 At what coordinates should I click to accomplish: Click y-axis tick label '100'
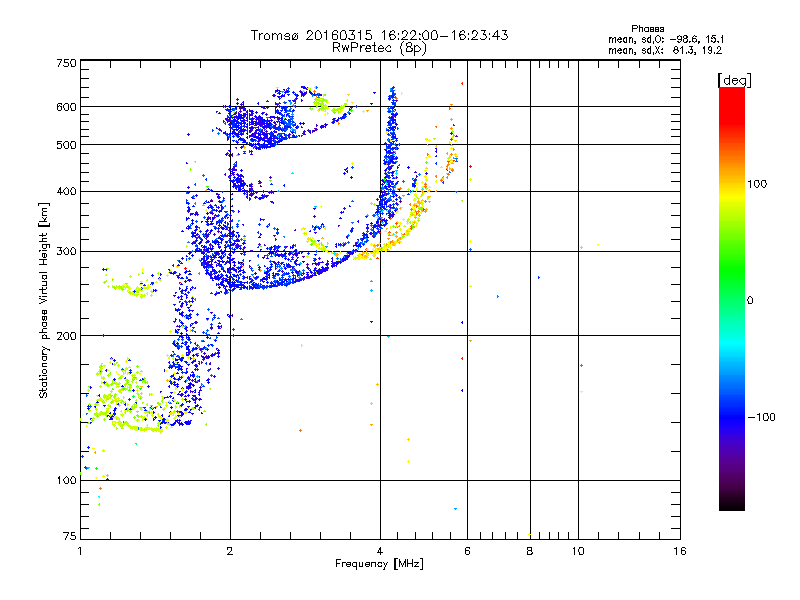tap(66, 481)
